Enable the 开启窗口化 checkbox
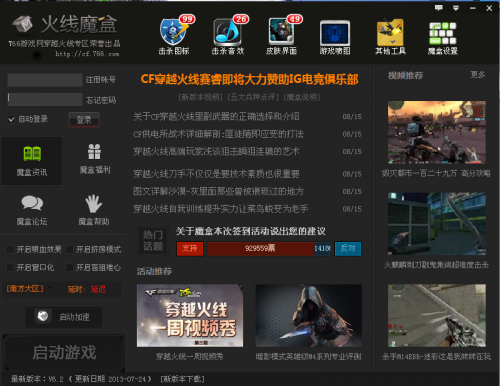Image resolution: width=500 pixels, height=386 pixels. pyautogui.click(x=10, y=267)
